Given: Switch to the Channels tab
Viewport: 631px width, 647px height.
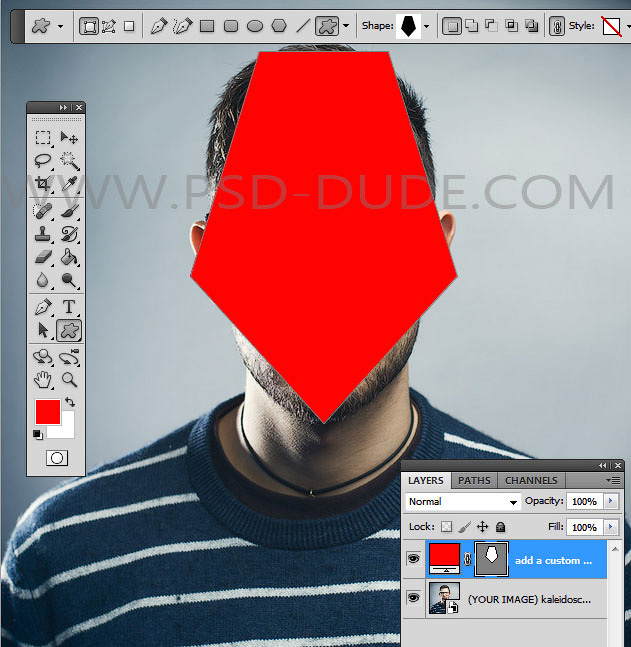Looking at the screenshot, I should [x=531, y=481].
